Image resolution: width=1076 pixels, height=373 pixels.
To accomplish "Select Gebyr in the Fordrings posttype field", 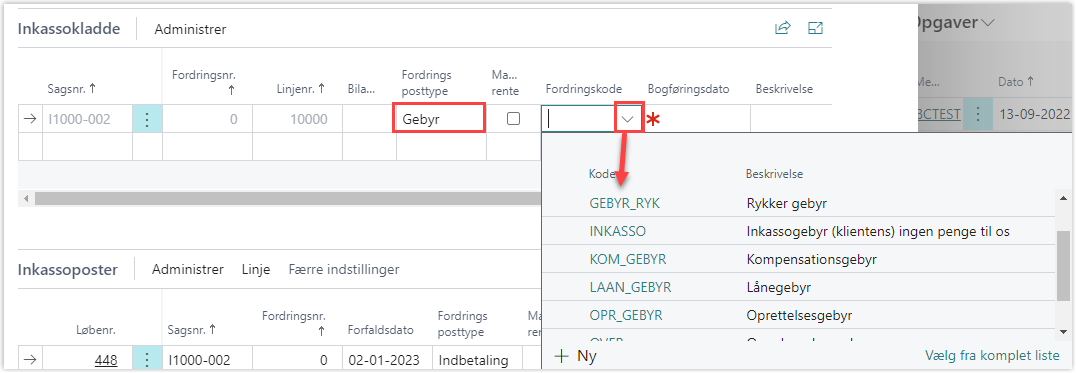I will pyautogui.click(x=441, y=119).
